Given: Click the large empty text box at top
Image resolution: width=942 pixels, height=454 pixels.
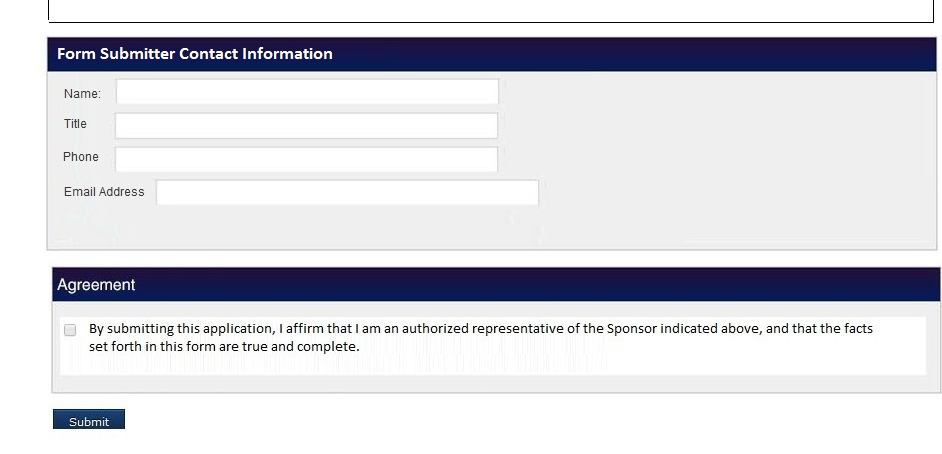Looking at the screenshot, I should point(490,10).
